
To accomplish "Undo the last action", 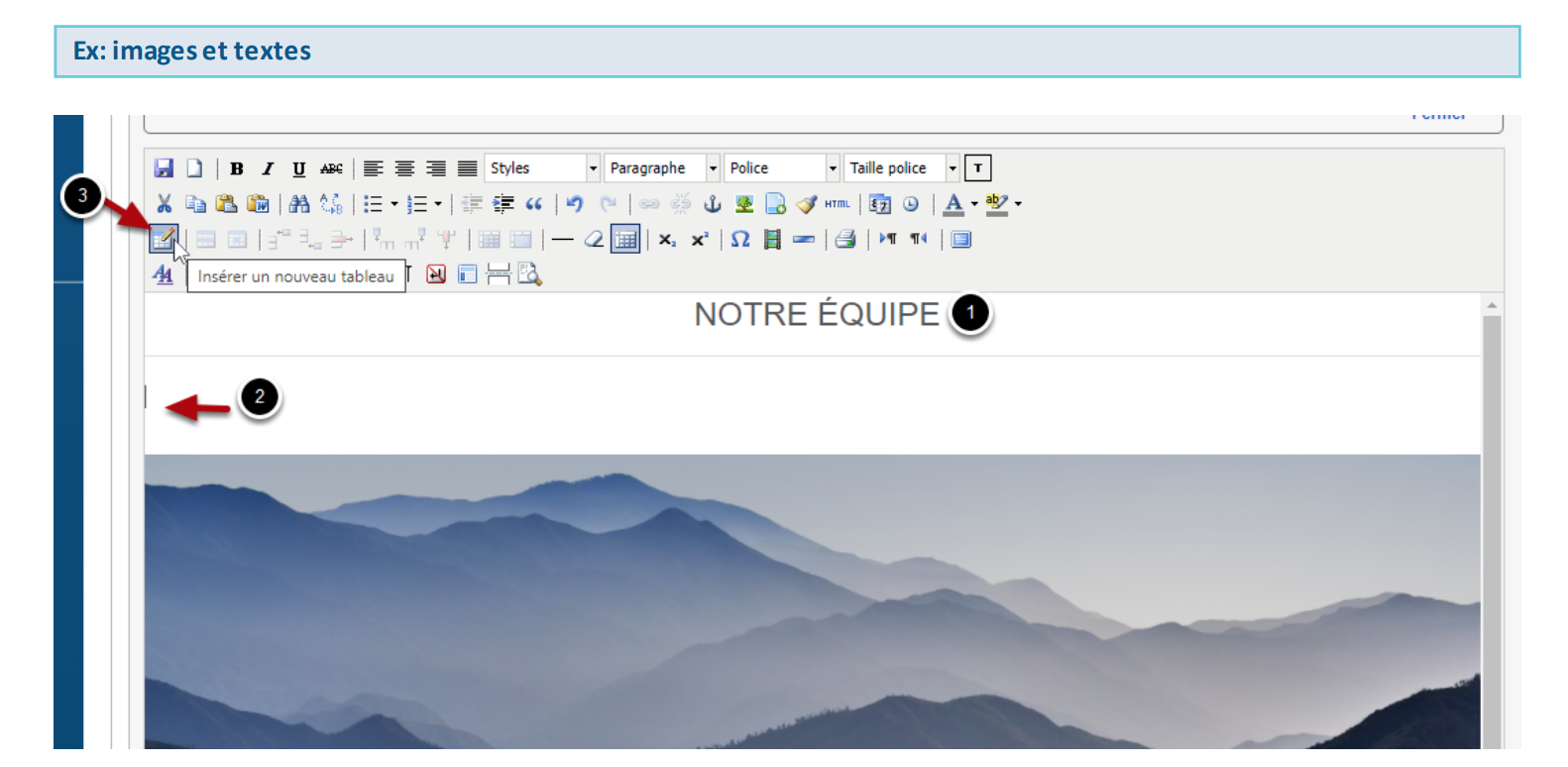I will pos(575,204).
